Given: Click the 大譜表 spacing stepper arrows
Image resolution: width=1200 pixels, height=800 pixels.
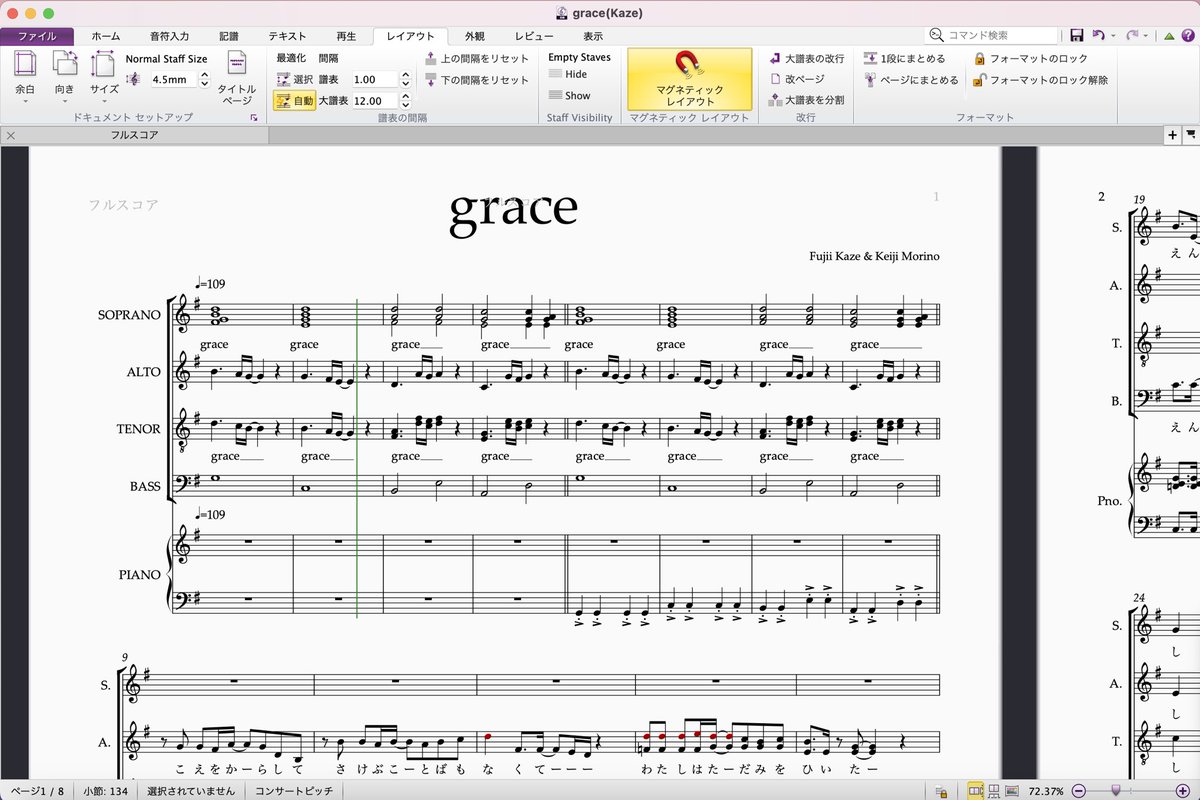Looking at the screenshot, I should coord(405,100).
